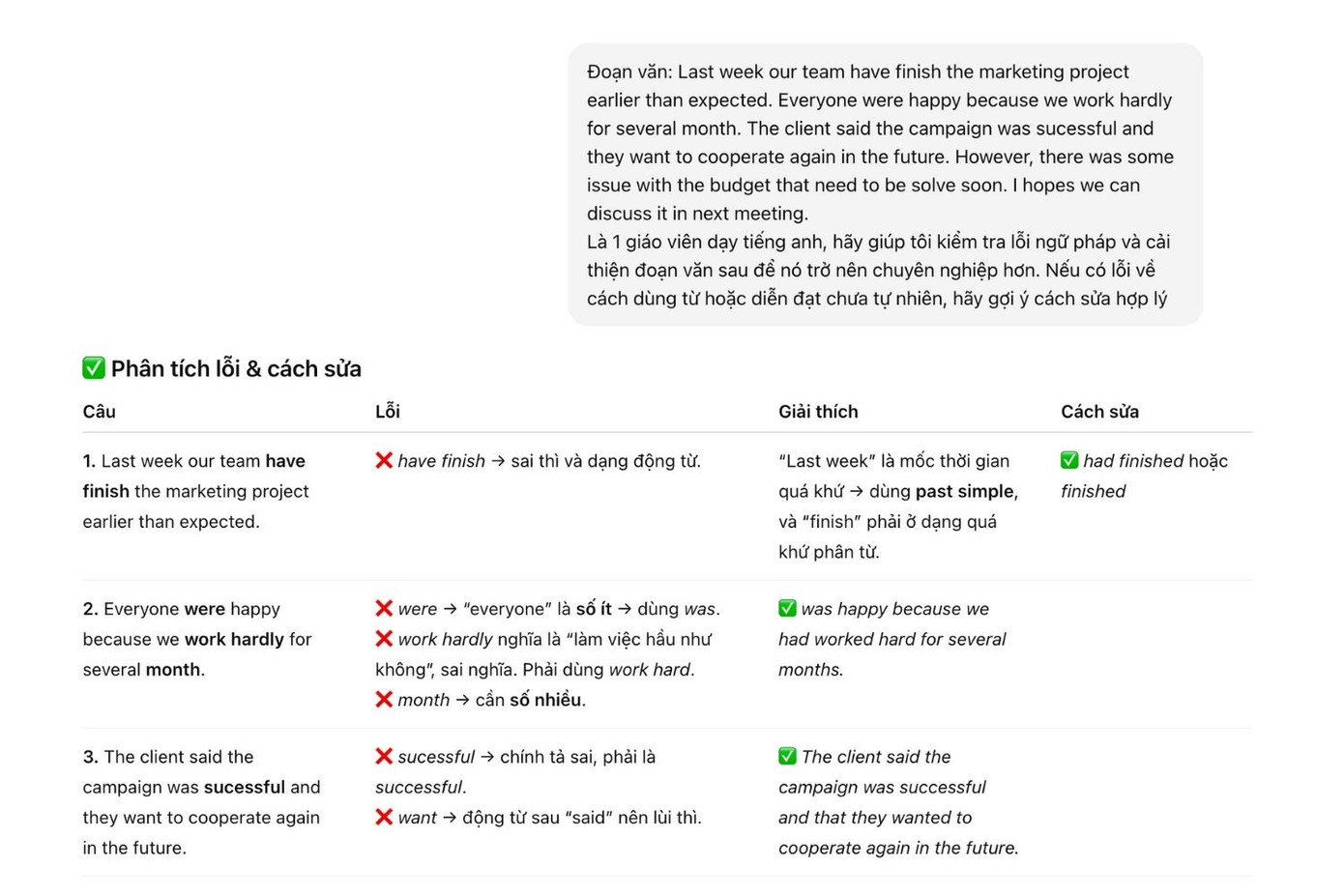The height and width of the screenshot is (896, 1344).
Task: Click the red X before "have finish"
Action: pos(384,461)
